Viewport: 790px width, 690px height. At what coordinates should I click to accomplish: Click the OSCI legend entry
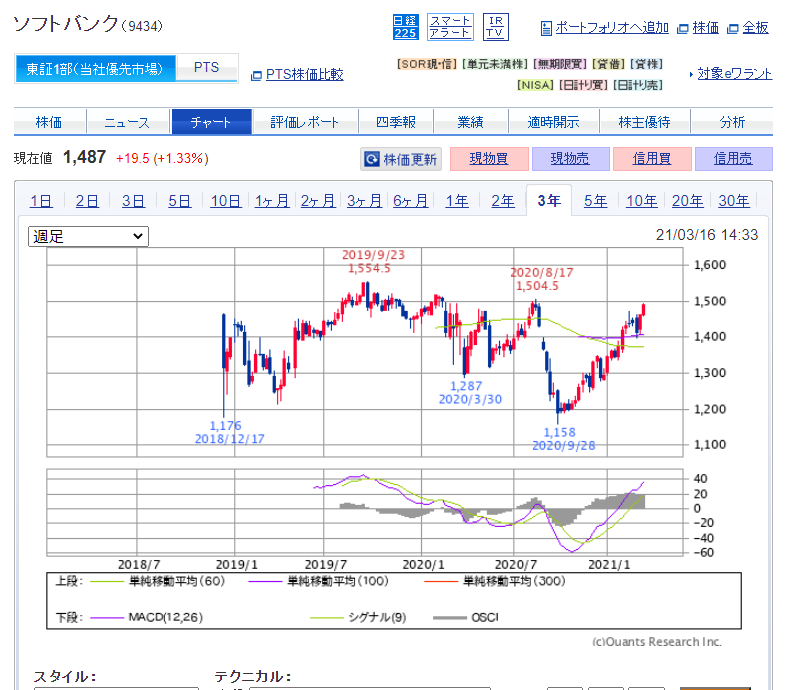pos(466,617)
